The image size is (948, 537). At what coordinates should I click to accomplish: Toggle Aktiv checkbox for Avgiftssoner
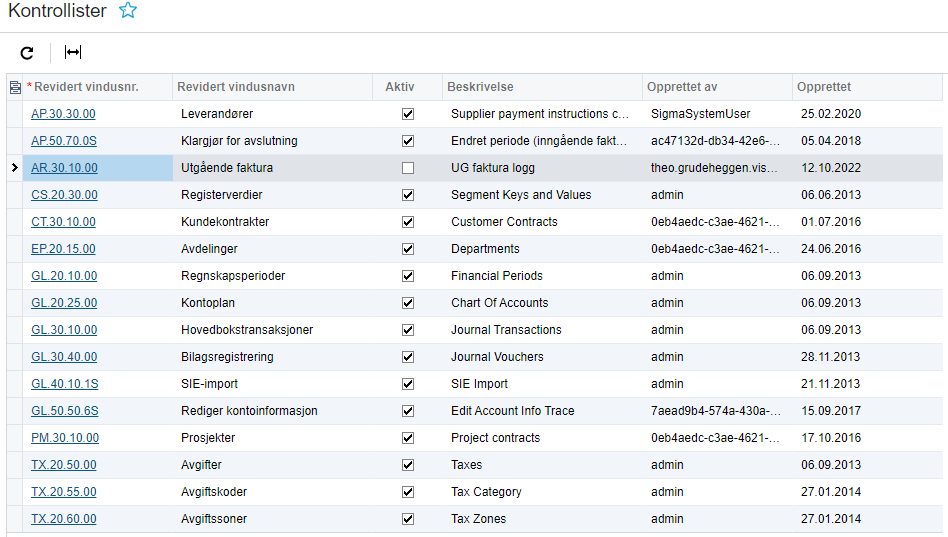408,519
